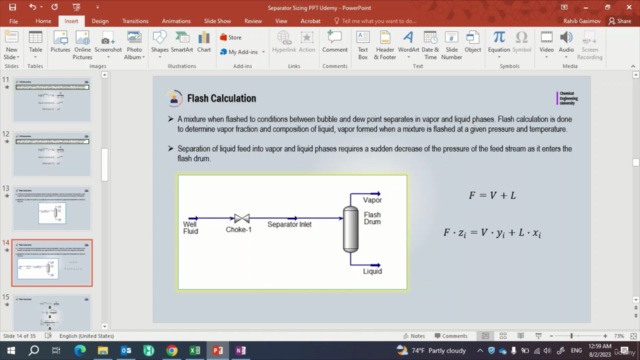The width and height of the screenshot is (640, 360).
Task: Open Windows Start menu
Action: pos(11,351)
